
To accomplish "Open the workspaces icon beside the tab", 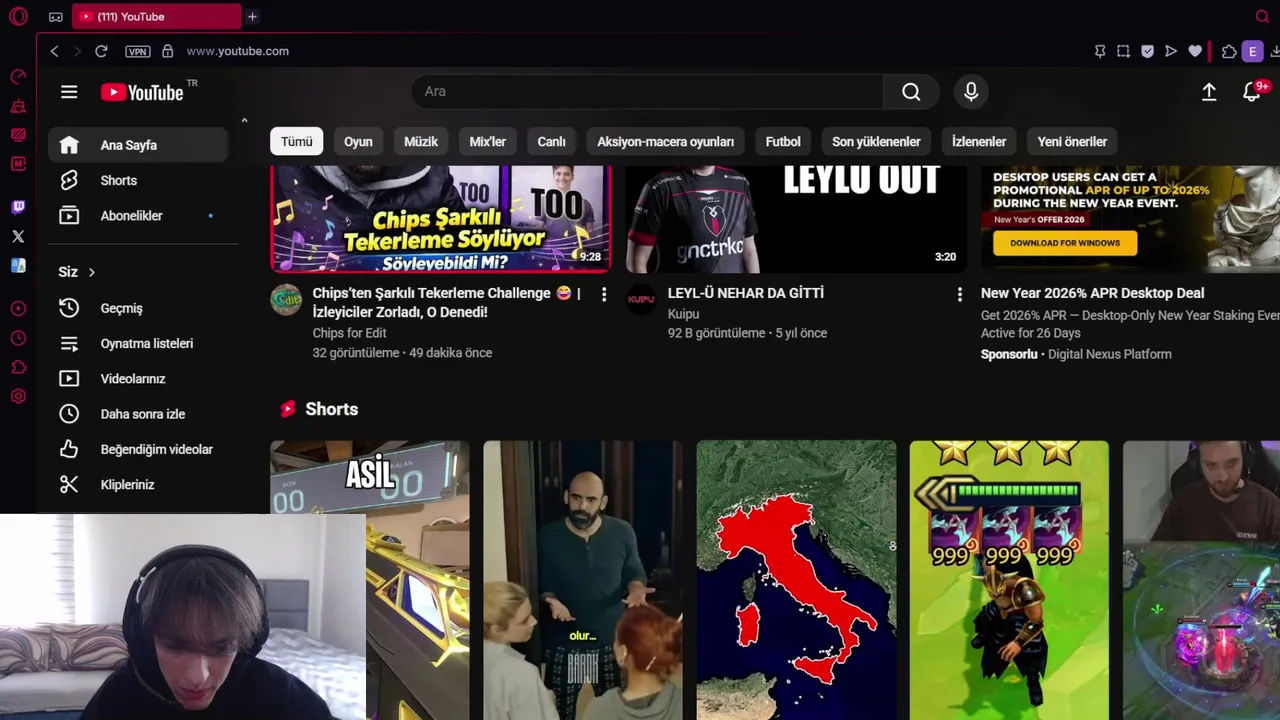I will point(55,17).
